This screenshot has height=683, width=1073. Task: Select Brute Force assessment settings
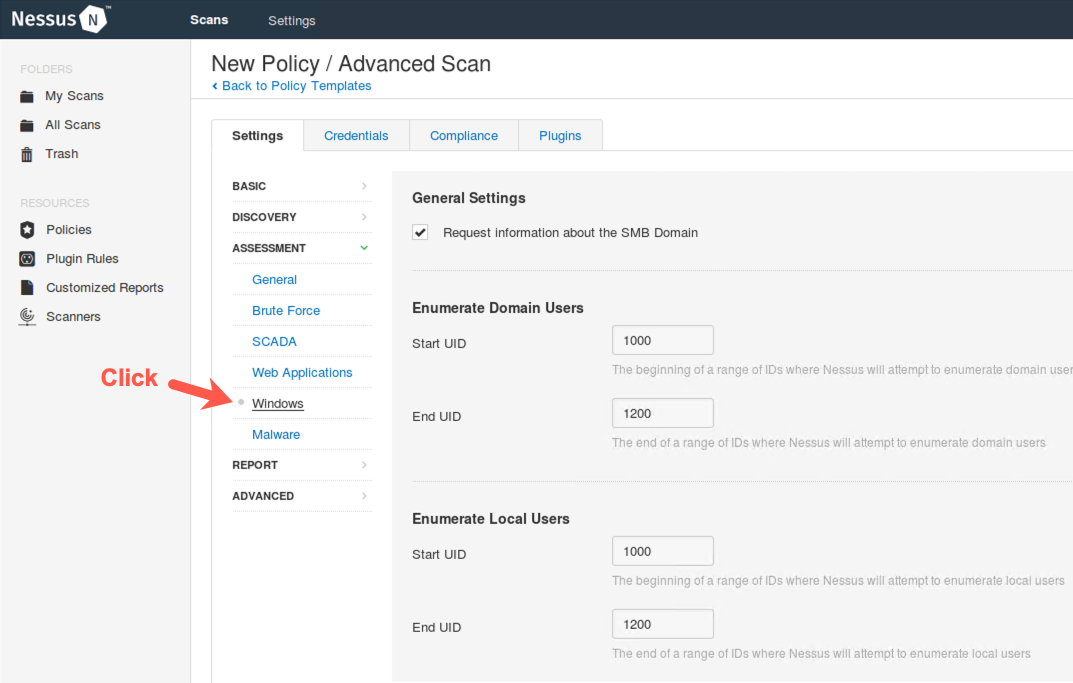[x=286, y=311]
